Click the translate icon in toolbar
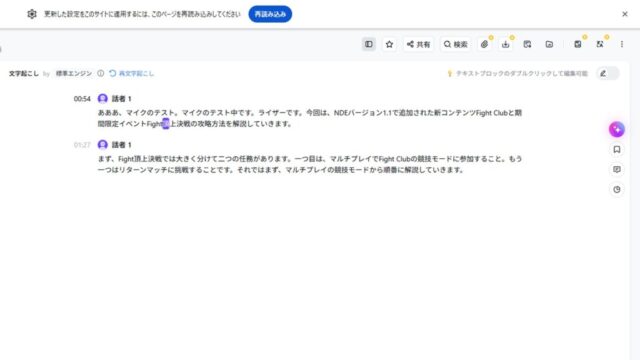 (600, 44)
